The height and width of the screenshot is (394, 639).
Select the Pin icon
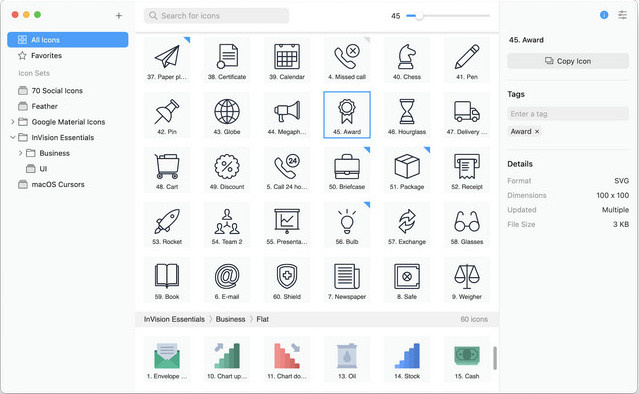(167, 115)
